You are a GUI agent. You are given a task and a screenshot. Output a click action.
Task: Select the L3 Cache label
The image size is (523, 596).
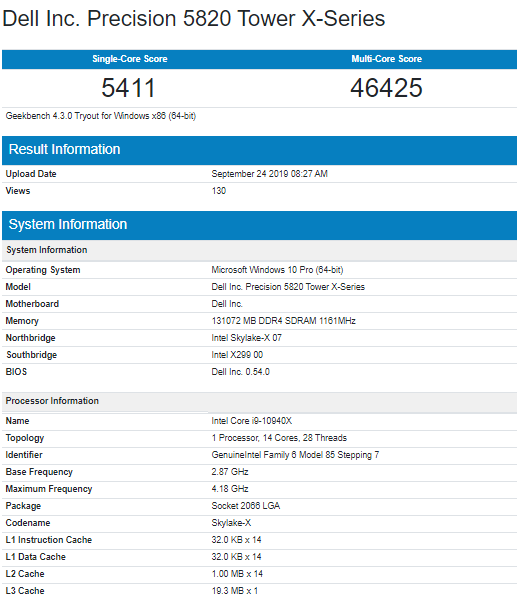(25, 591)
